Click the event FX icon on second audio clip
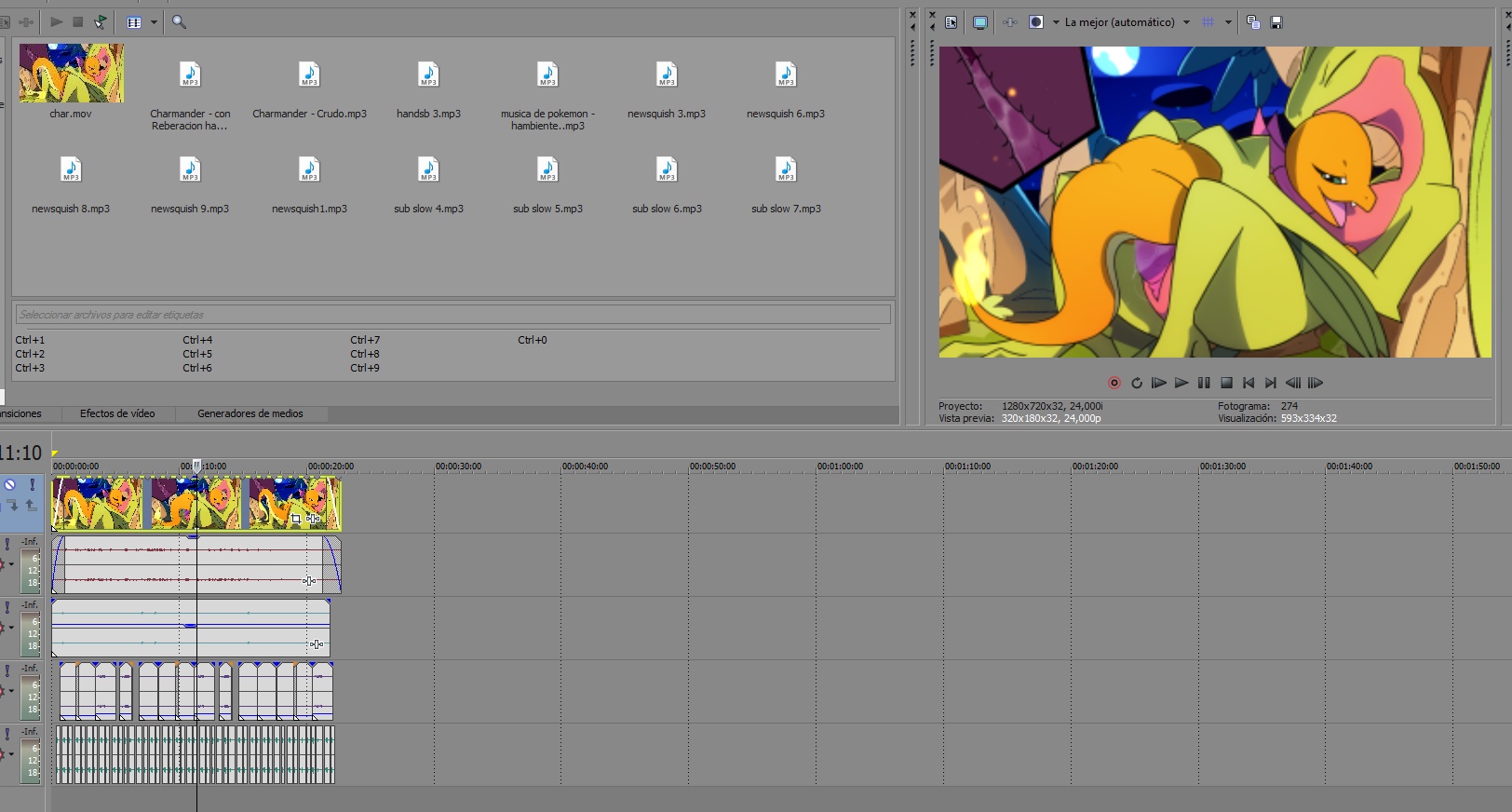Viewport: 1512px width, 812px height. (x=317, y=644)
